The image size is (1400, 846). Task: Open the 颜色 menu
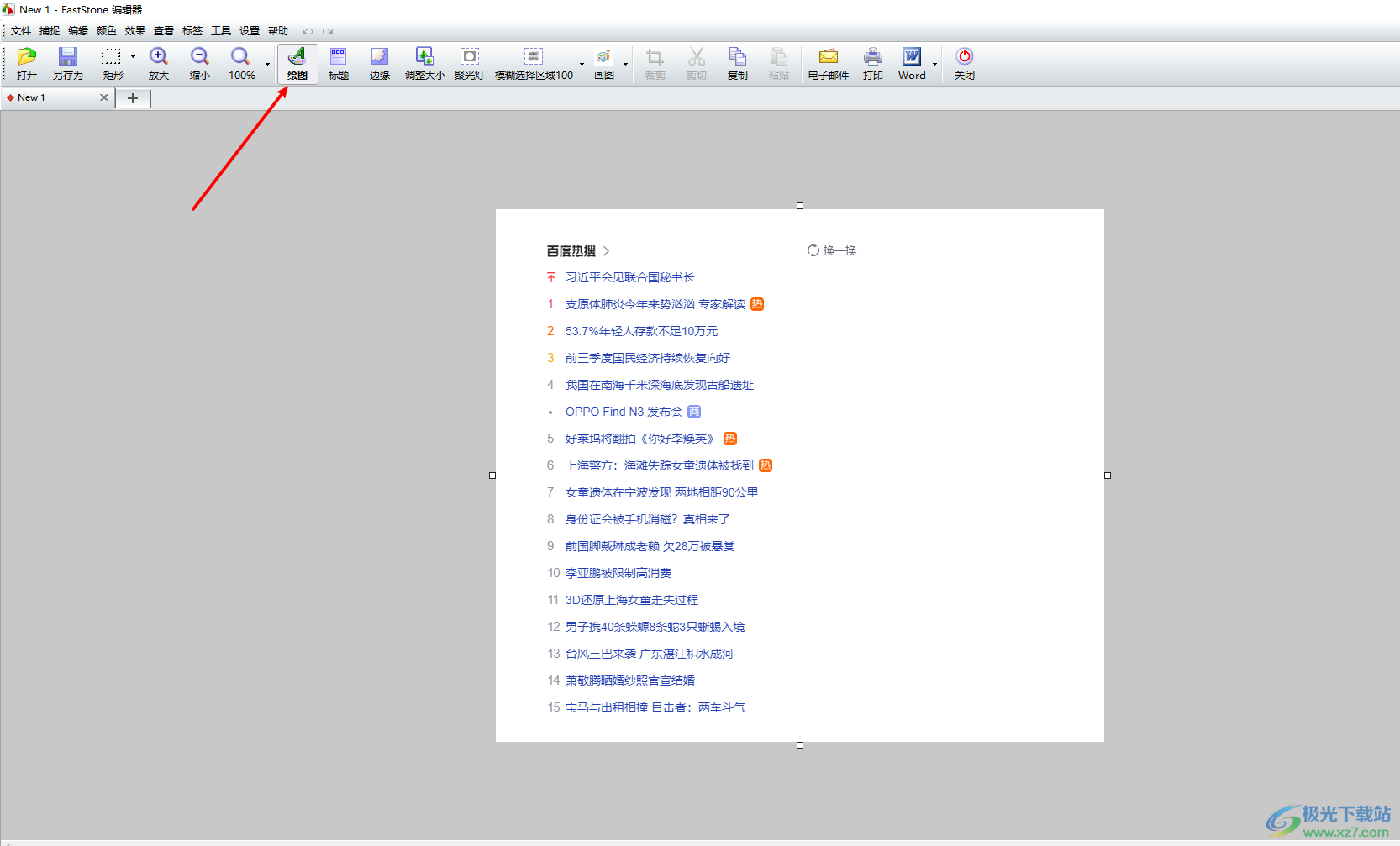click(107, 31)
